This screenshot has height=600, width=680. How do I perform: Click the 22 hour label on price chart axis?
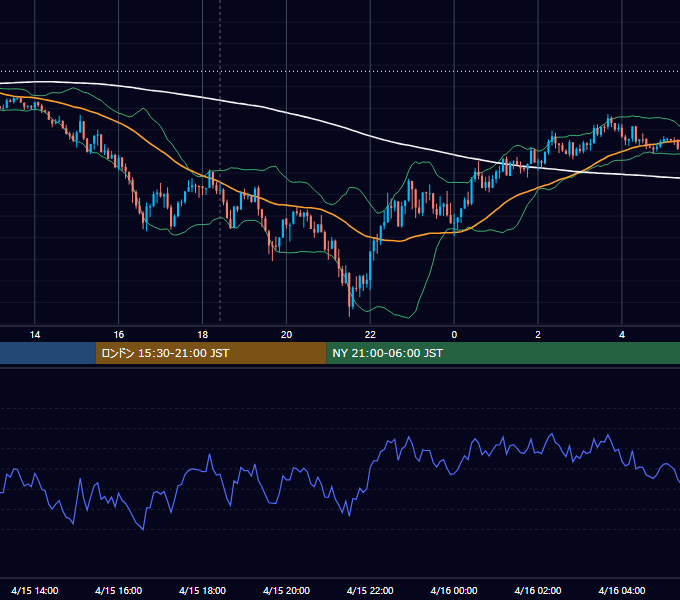click(x=370, y=335)
